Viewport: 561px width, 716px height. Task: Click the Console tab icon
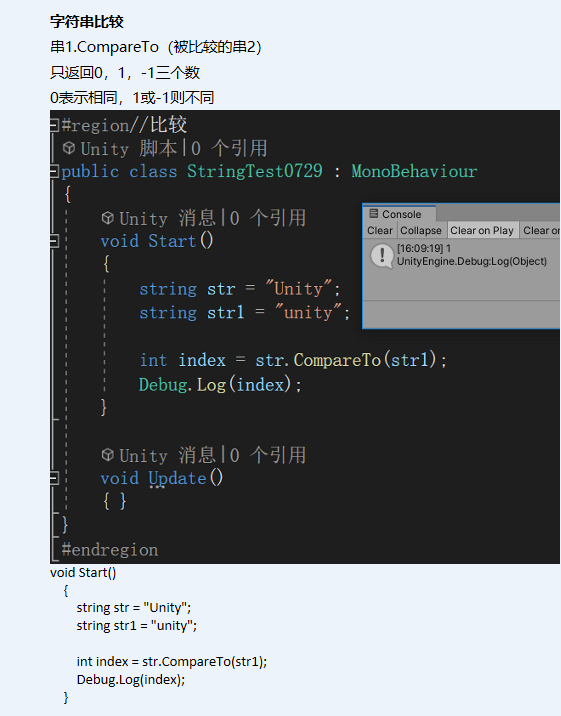tap(373, 214)
